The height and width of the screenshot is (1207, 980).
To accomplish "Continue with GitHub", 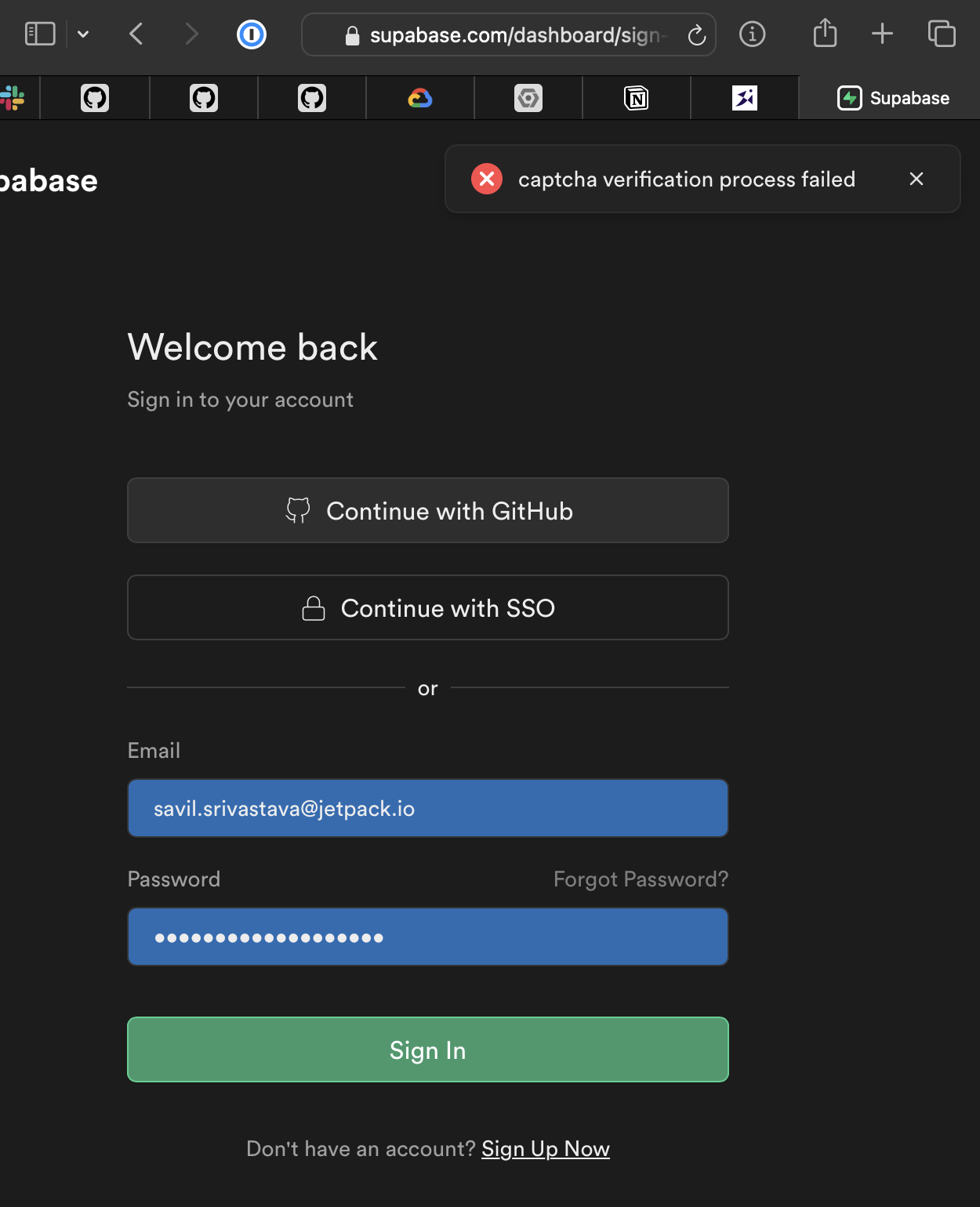I will coord(427,510).
